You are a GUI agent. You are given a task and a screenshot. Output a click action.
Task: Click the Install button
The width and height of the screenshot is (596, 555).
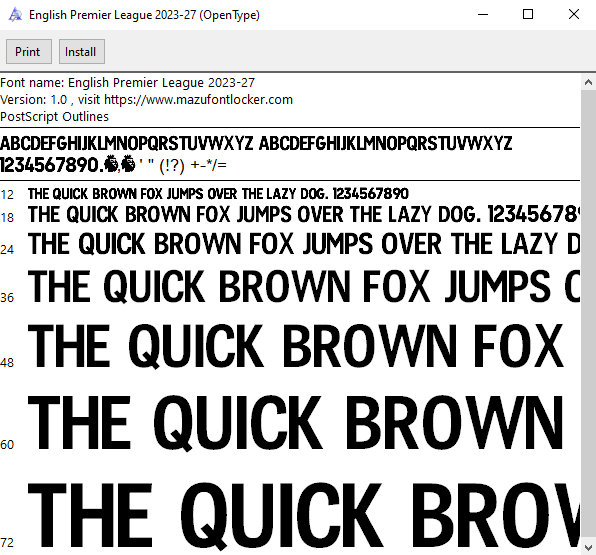click(82, 51)
